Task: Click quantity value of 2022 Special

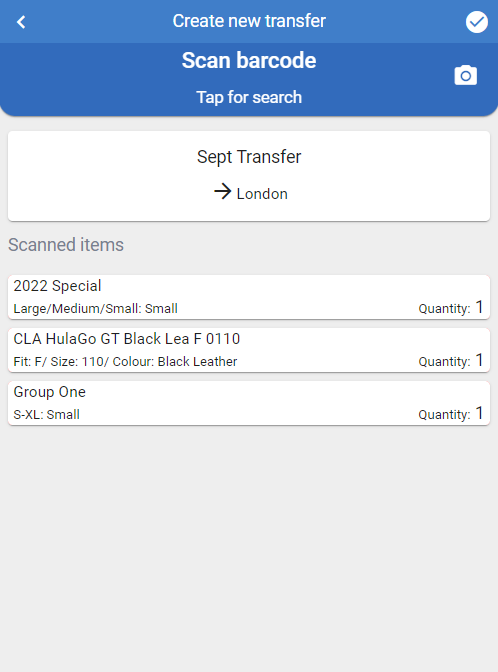Action: coord(480,307)
